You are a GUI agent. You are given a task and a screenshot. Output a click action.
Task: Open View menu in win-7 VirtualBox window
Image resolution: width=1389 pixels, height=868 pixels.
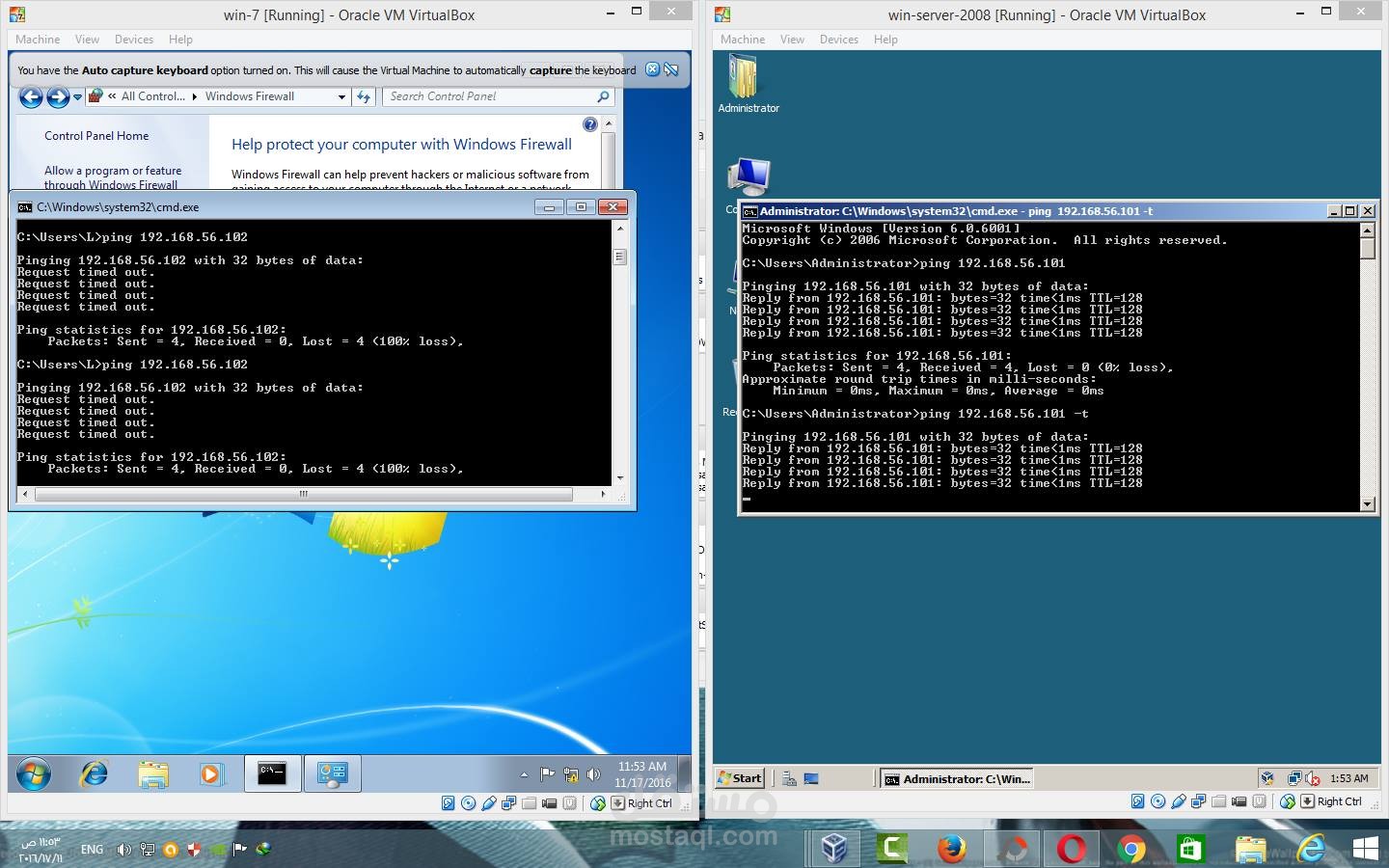87,40
